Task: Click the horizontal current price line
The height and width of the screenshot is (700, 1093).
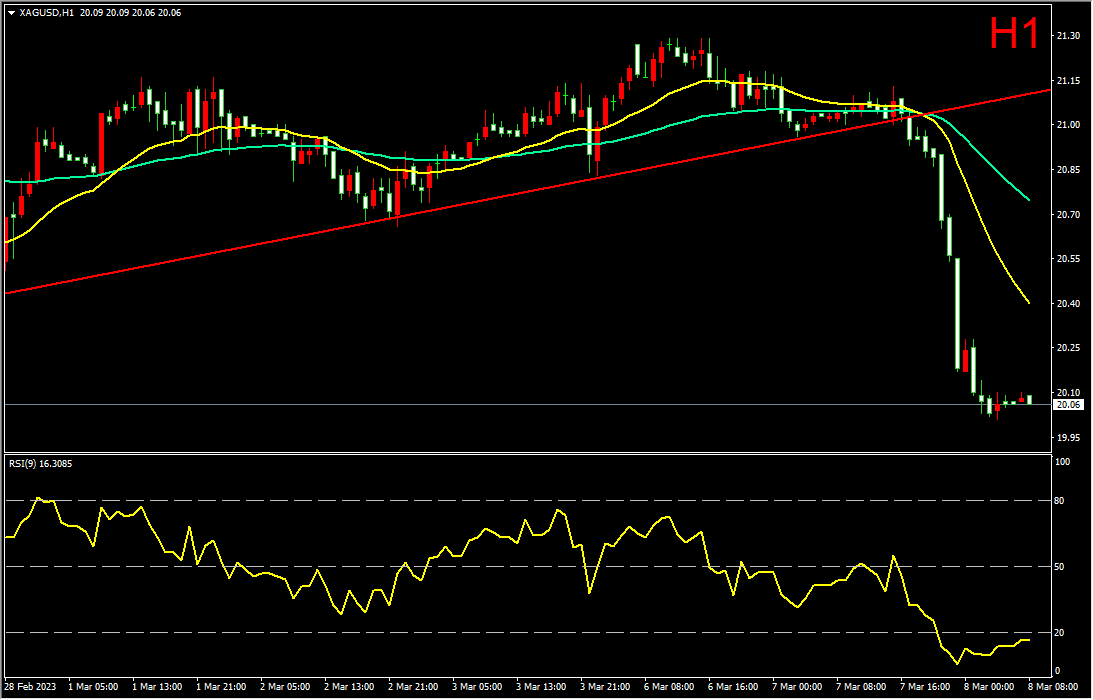Action: (x=530, y=404)
